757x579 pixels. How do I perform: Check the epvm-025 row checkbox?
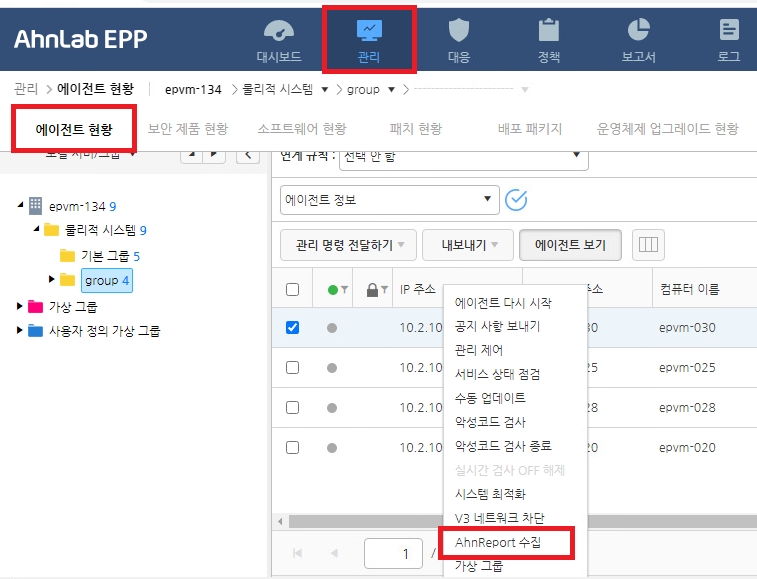292,367
